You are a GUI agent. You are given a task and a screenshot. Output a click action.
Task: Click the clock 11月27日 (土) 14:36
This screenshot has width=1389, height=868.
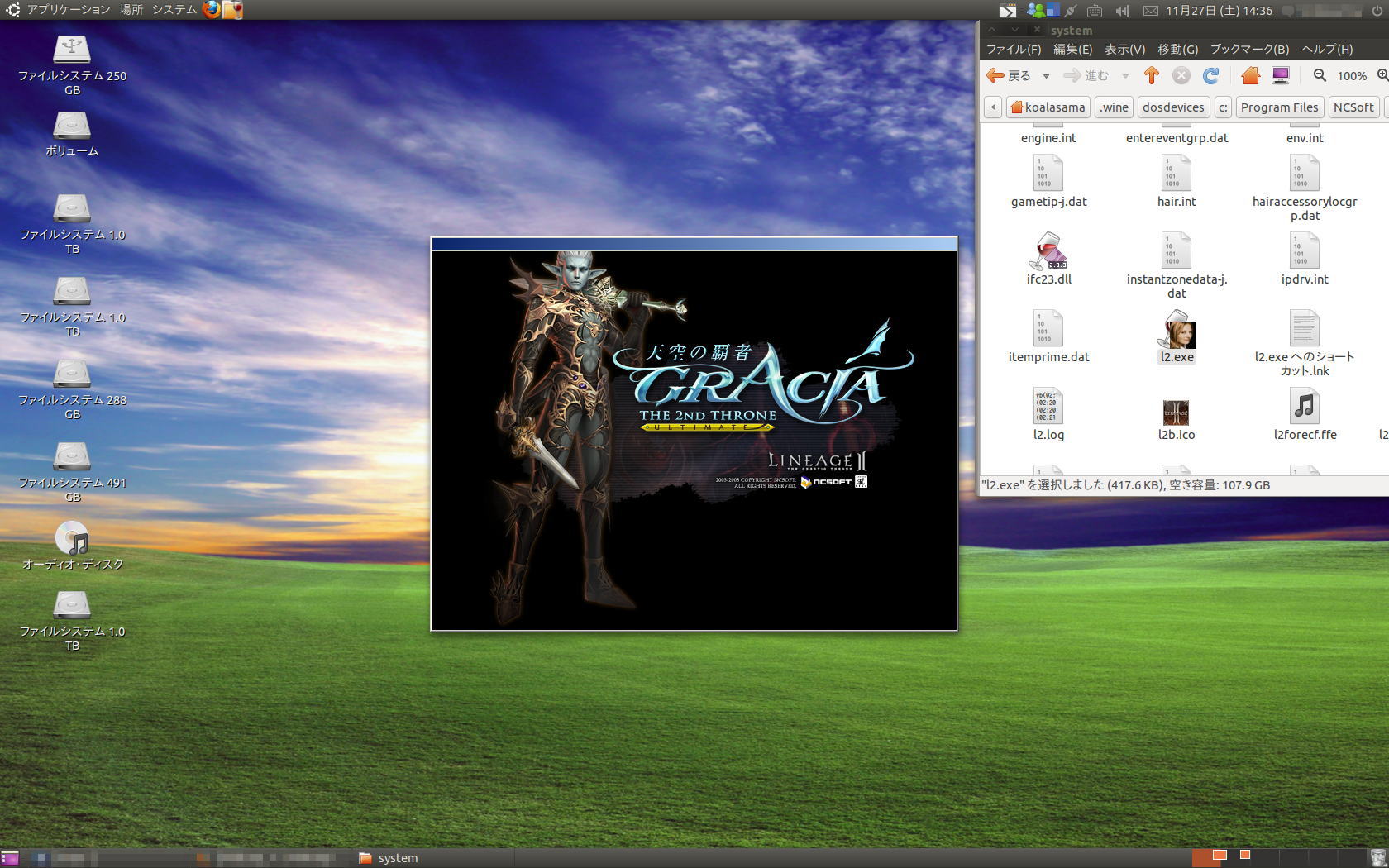1219,10
